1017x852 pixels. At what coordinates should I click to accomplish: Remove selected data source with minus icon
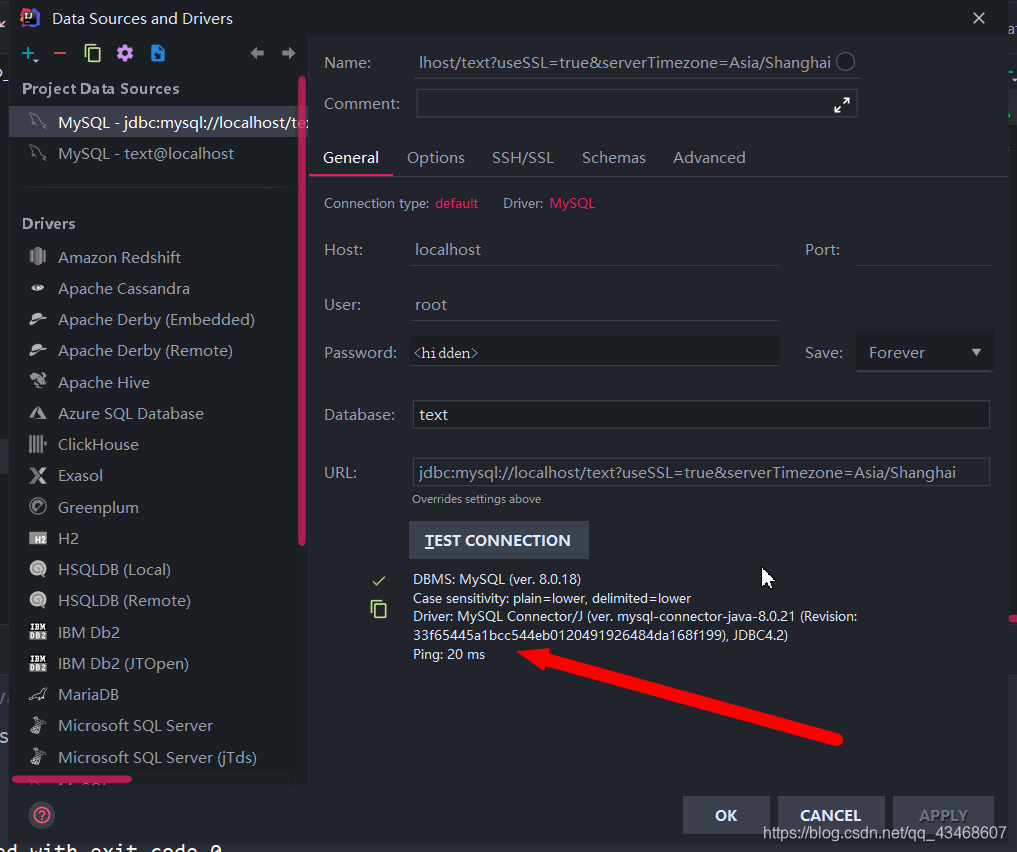click(60, 54)
